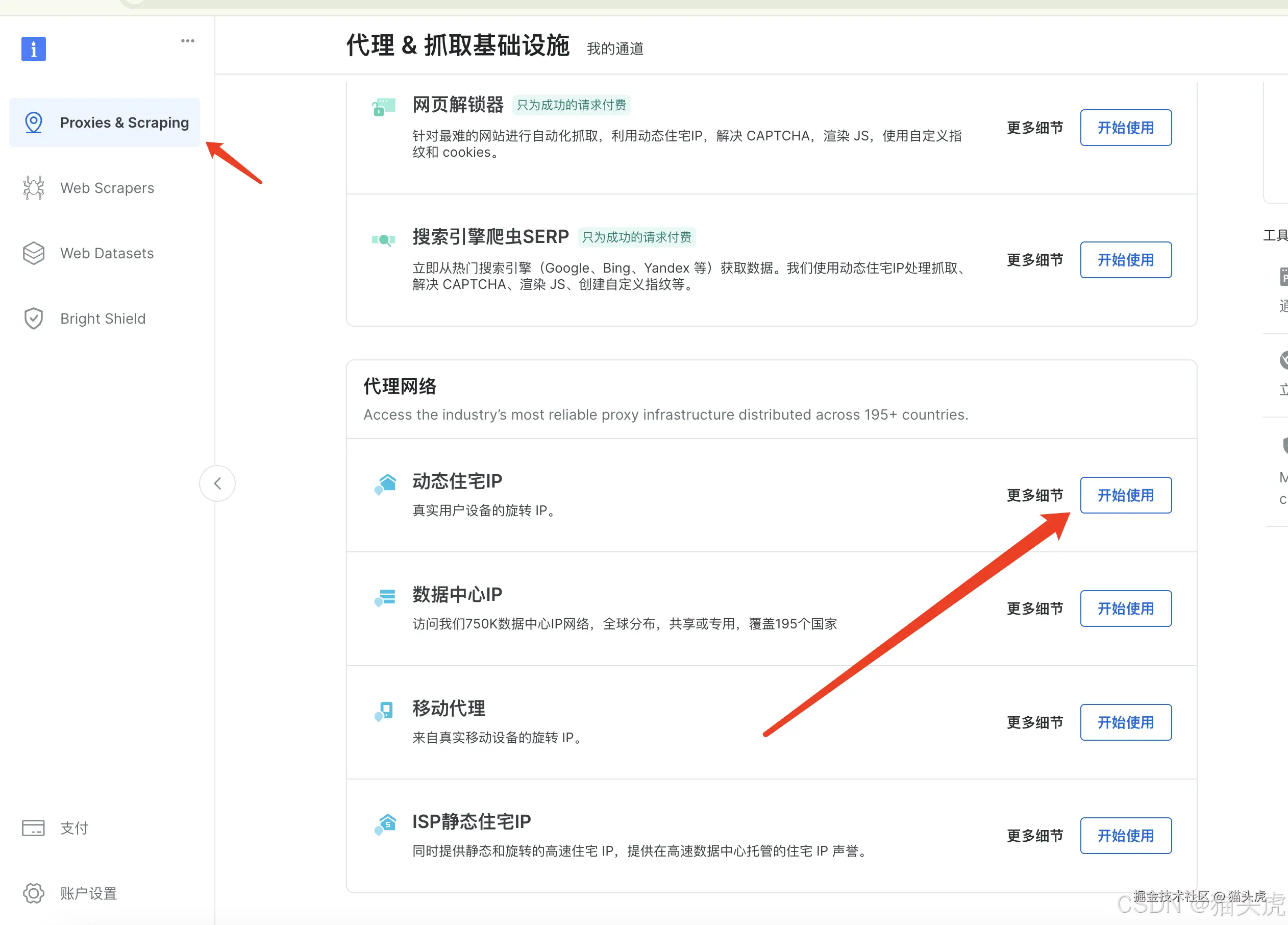Open Web Datasets via its stacked-layers icon
1288x925 pixels.
tap(33, 253)
